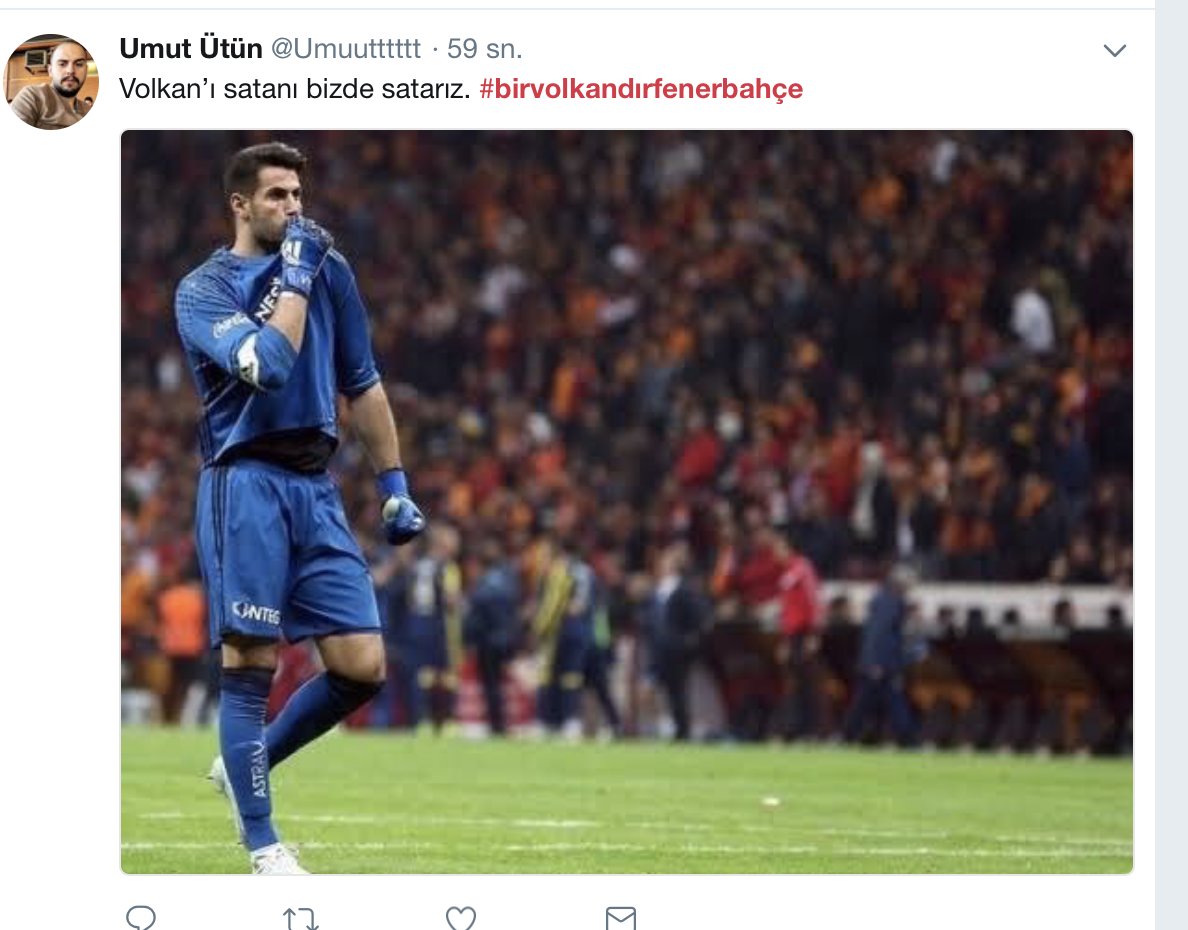Click the 59 sn. timestamp

(484, 48)
